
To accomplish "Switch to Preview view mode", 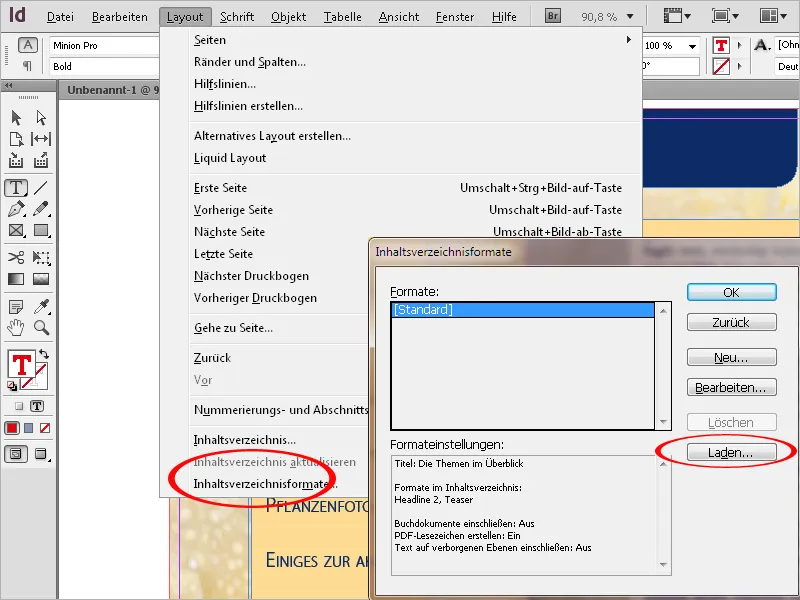I will point(41,454).
